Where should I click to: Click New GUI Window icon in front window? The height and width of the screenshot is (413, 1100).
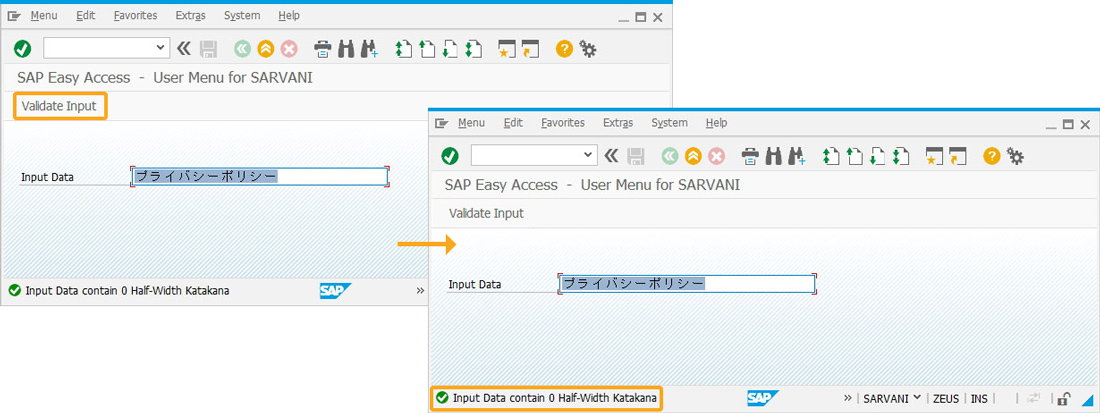[x=933, y=156]
